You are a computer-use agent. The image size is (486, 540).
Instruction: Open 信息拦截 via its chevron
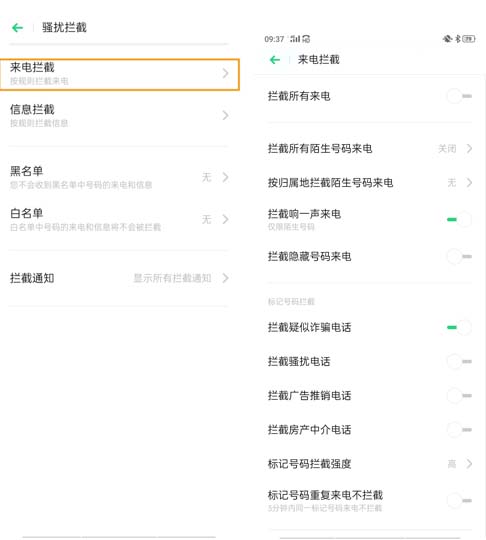pos(225,115)
